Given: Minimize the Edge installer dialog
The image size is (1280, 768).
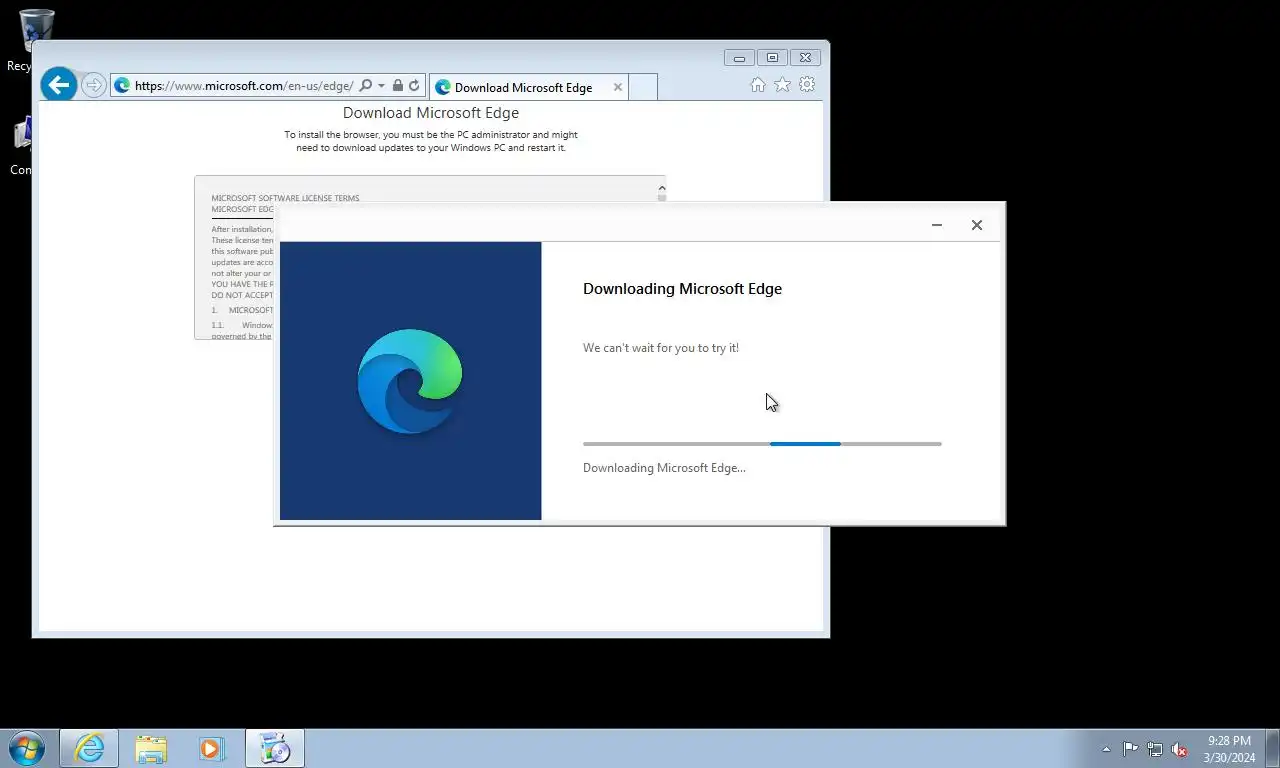Looking at the screenshot, I should (x=937, y=225).
